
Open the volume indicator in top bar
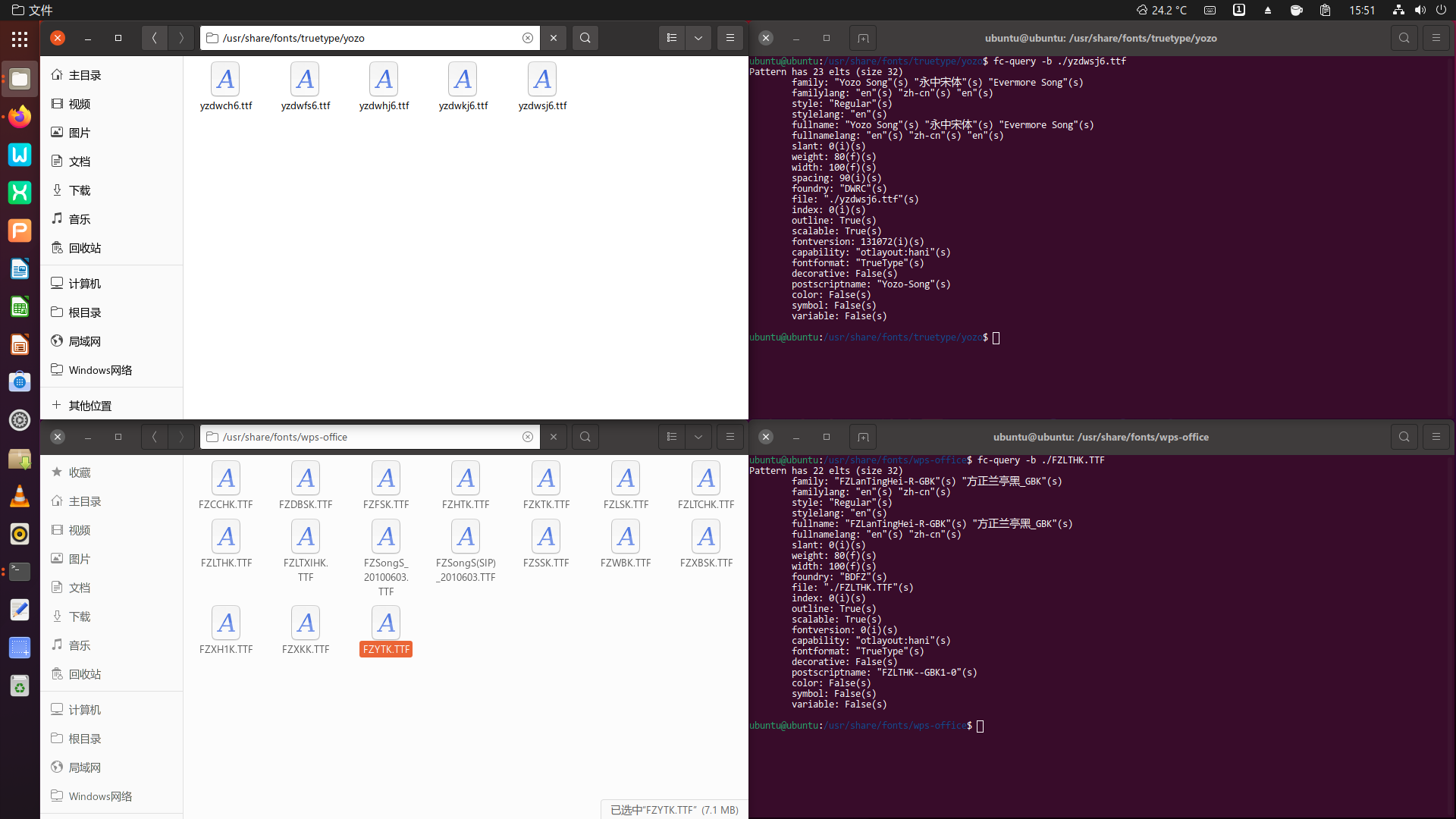(x=1420, y=10)
